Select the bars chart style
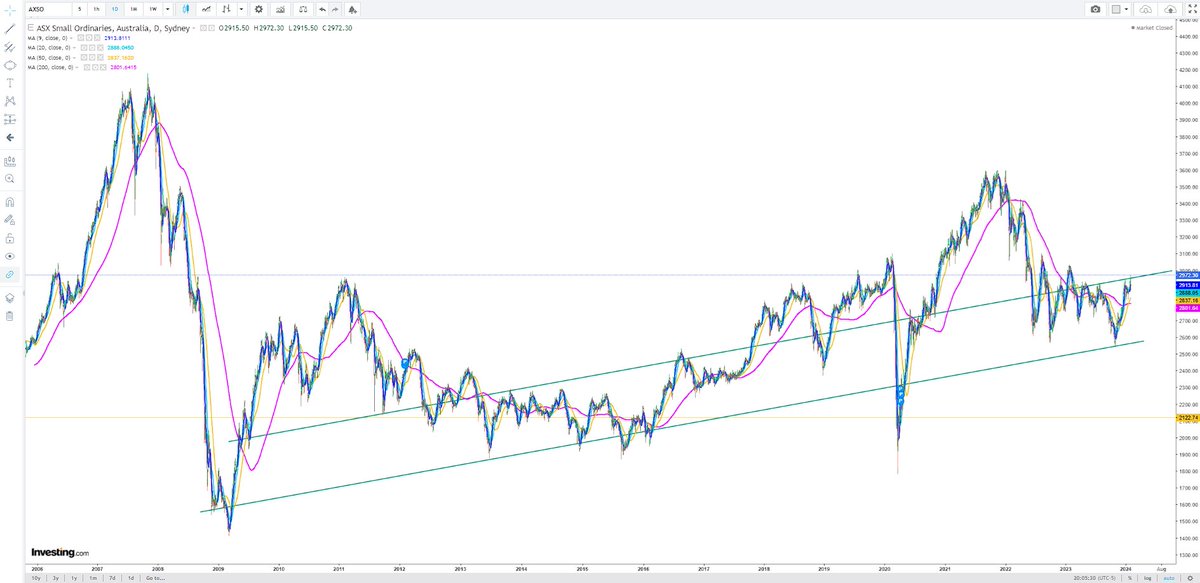This screenshot has height=583, width=1200. tap(226, 9)
